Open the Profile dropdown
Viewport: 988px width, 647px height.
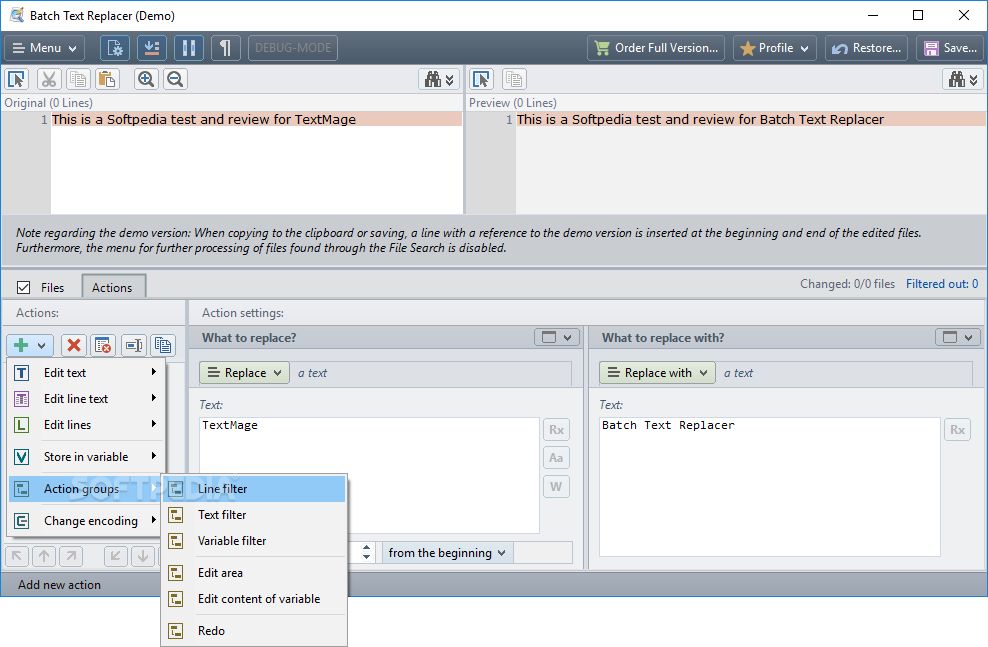click(774, 48)
